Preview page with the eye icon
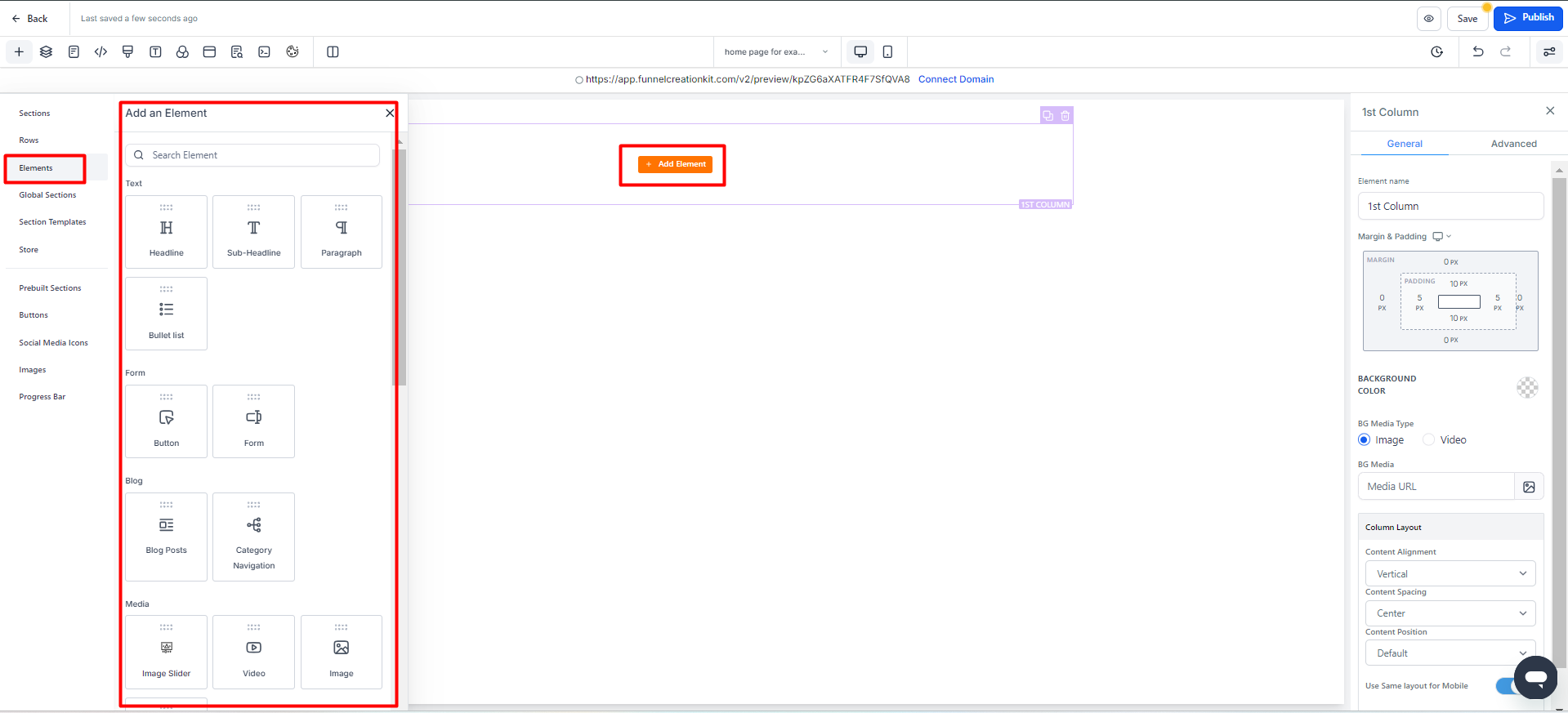The height and width of the screenshot is (713, 1568). pos(1428,19)
